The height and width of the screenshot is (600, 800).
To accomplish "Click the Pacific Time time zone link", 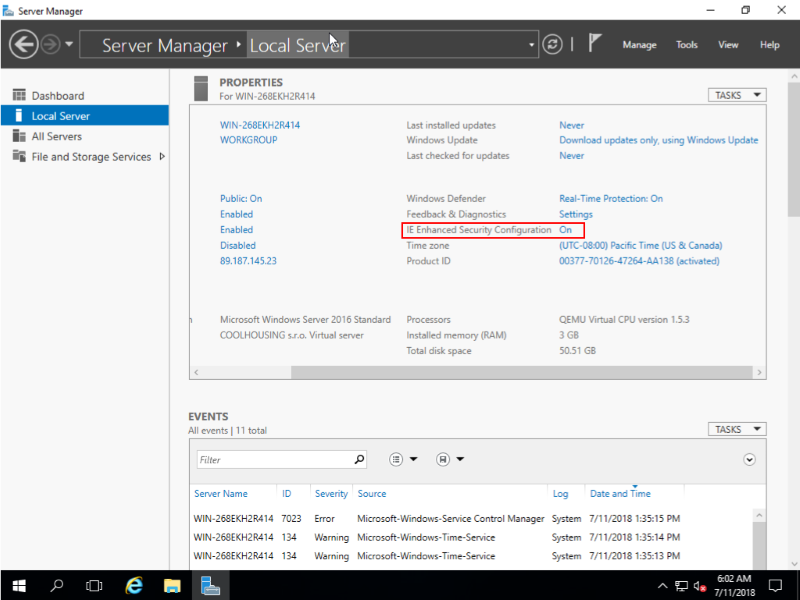I will click(x=640, y=245).
